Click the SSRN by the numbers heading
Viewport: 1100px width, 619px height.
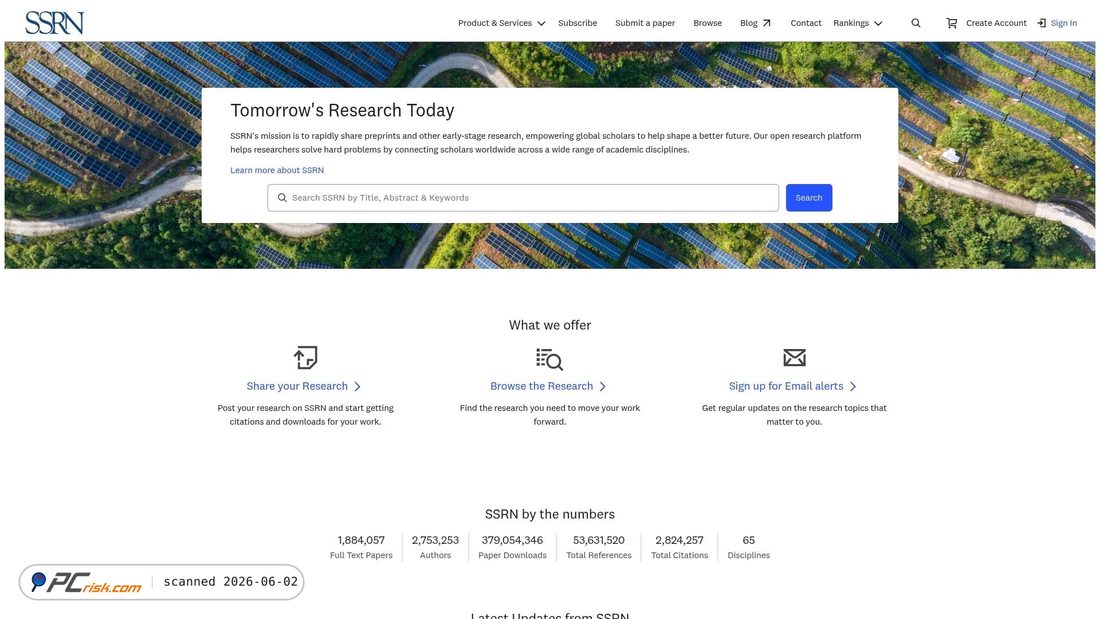click(x=550, y=514)
